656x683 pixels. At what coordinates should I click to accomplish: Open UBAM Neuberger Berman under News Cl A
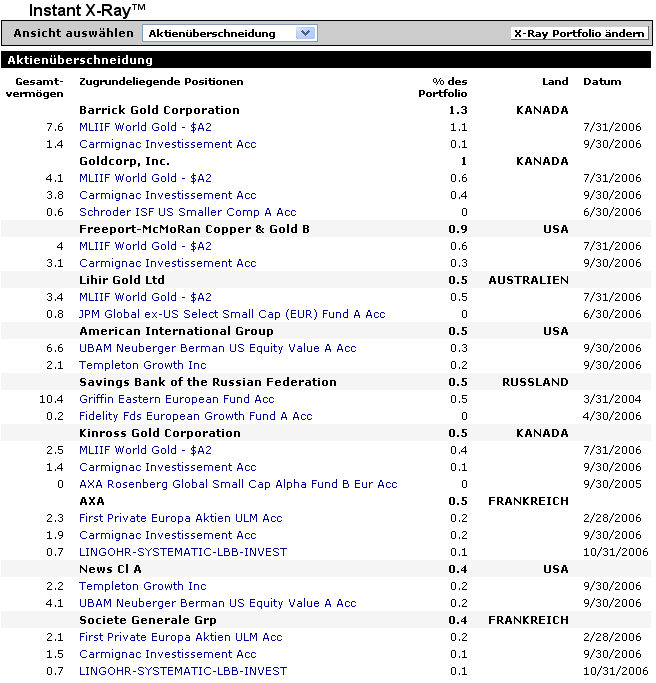(217, 603)
